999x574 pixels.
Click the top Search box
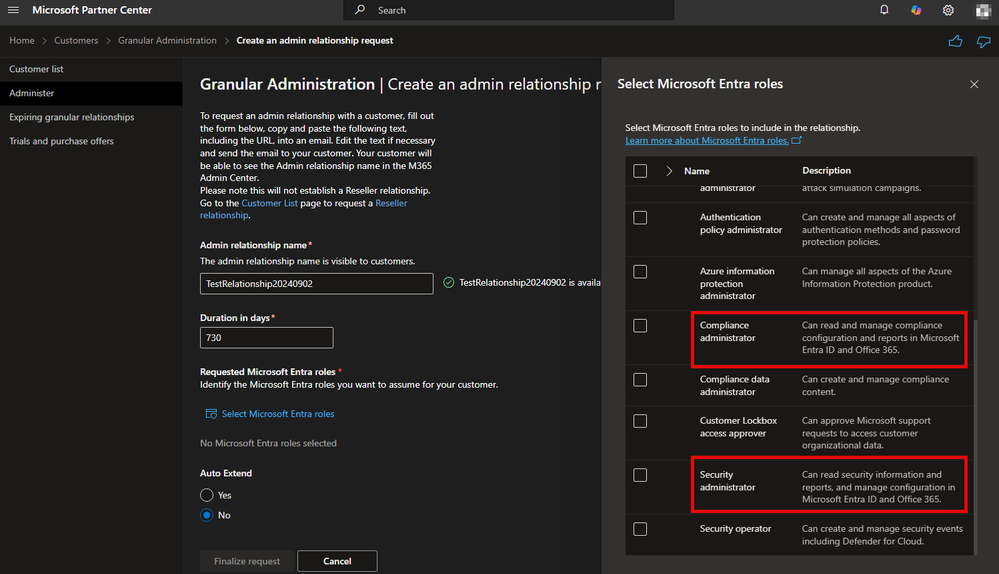tap(508, 10)
